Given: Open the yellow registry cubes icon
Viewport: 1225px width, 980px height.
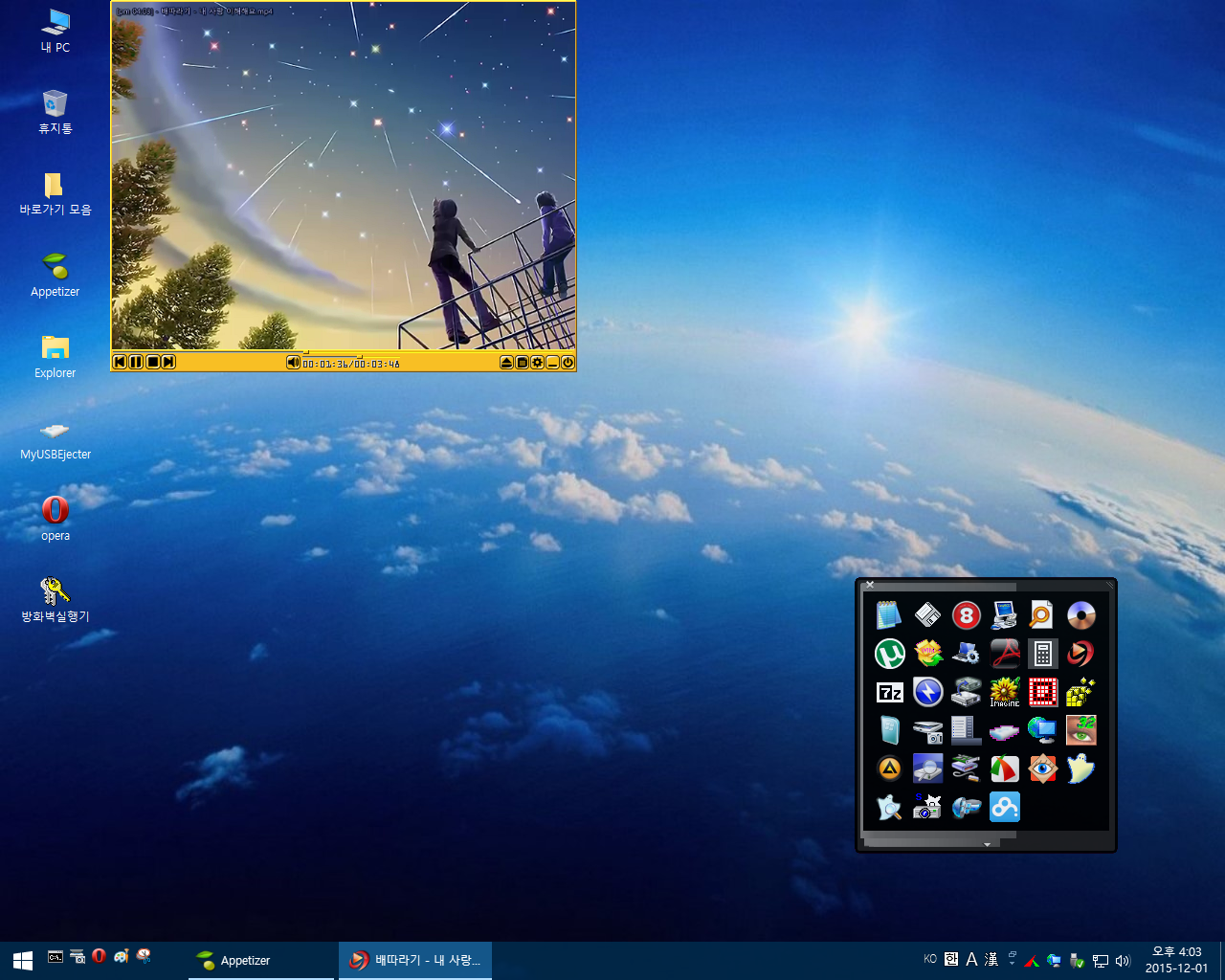Looking at the screenshot, I should (x=1080, y=691).
